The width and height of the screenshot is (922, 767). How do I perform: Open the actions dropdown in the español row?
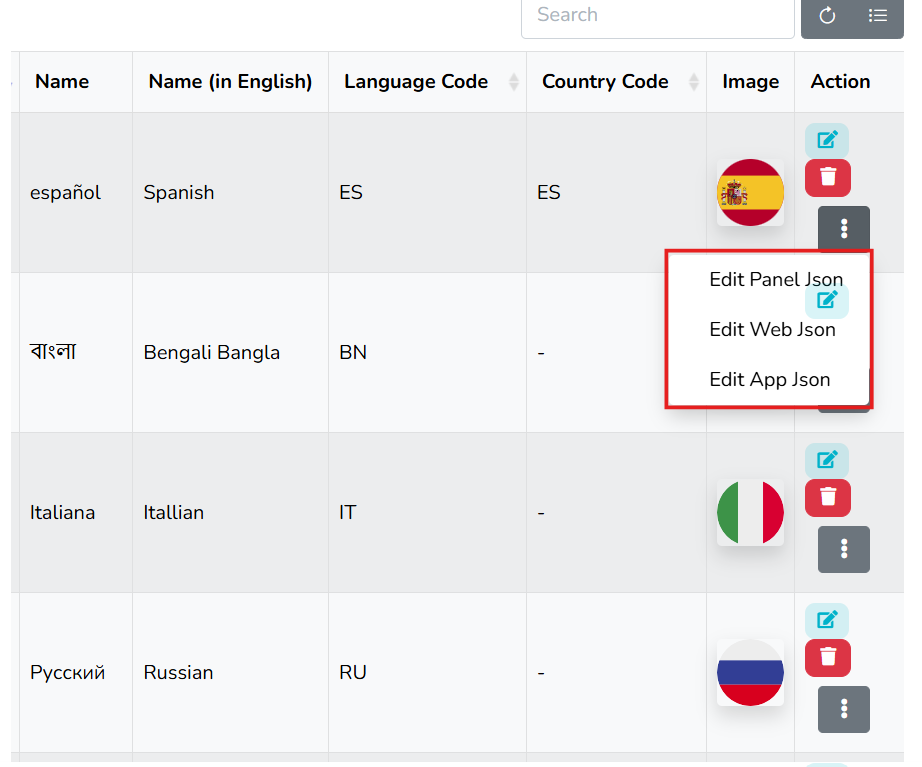pos(843,228)
